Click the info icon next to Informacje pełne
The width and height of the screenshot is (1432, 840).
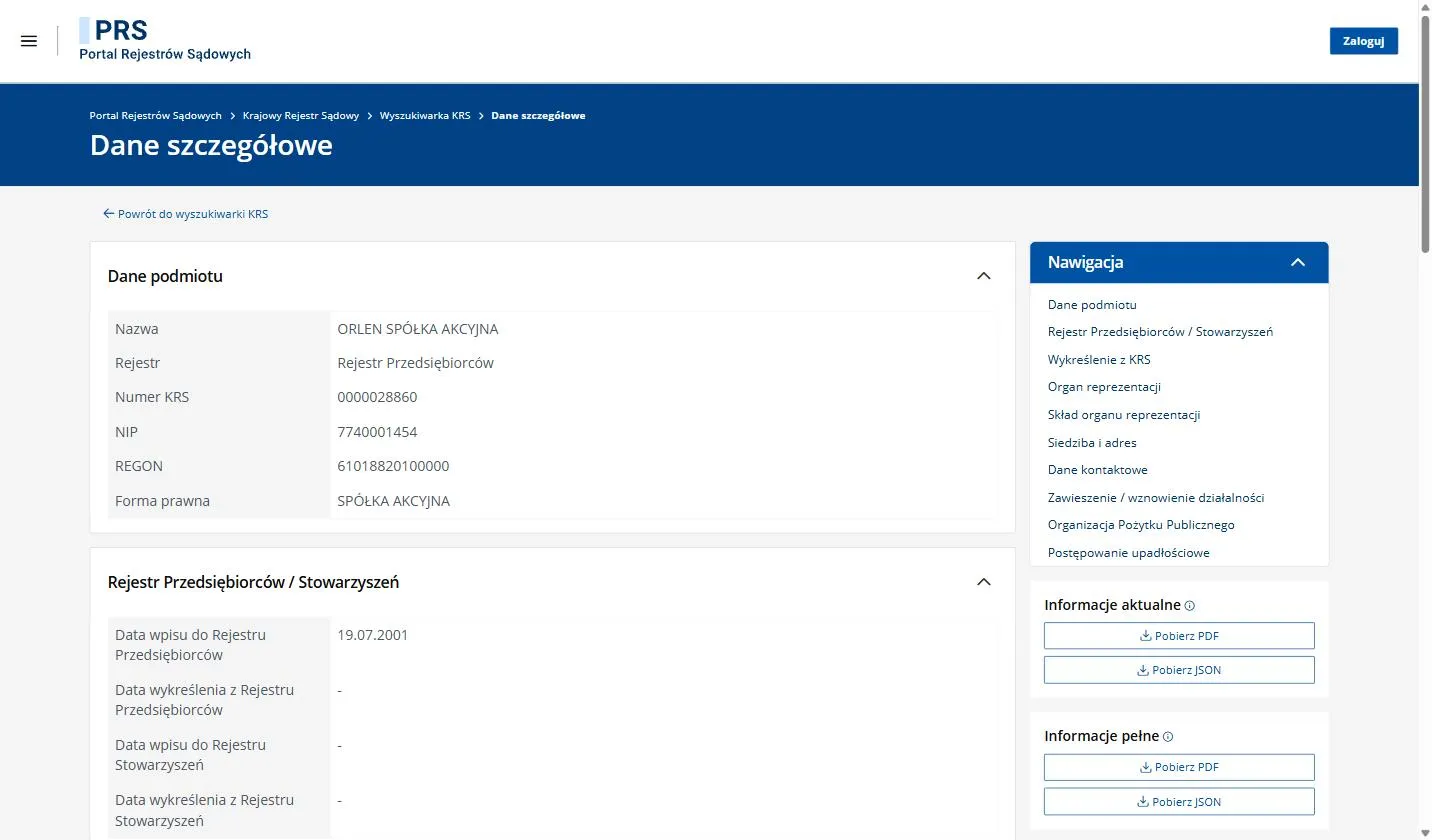[1168, 737]
